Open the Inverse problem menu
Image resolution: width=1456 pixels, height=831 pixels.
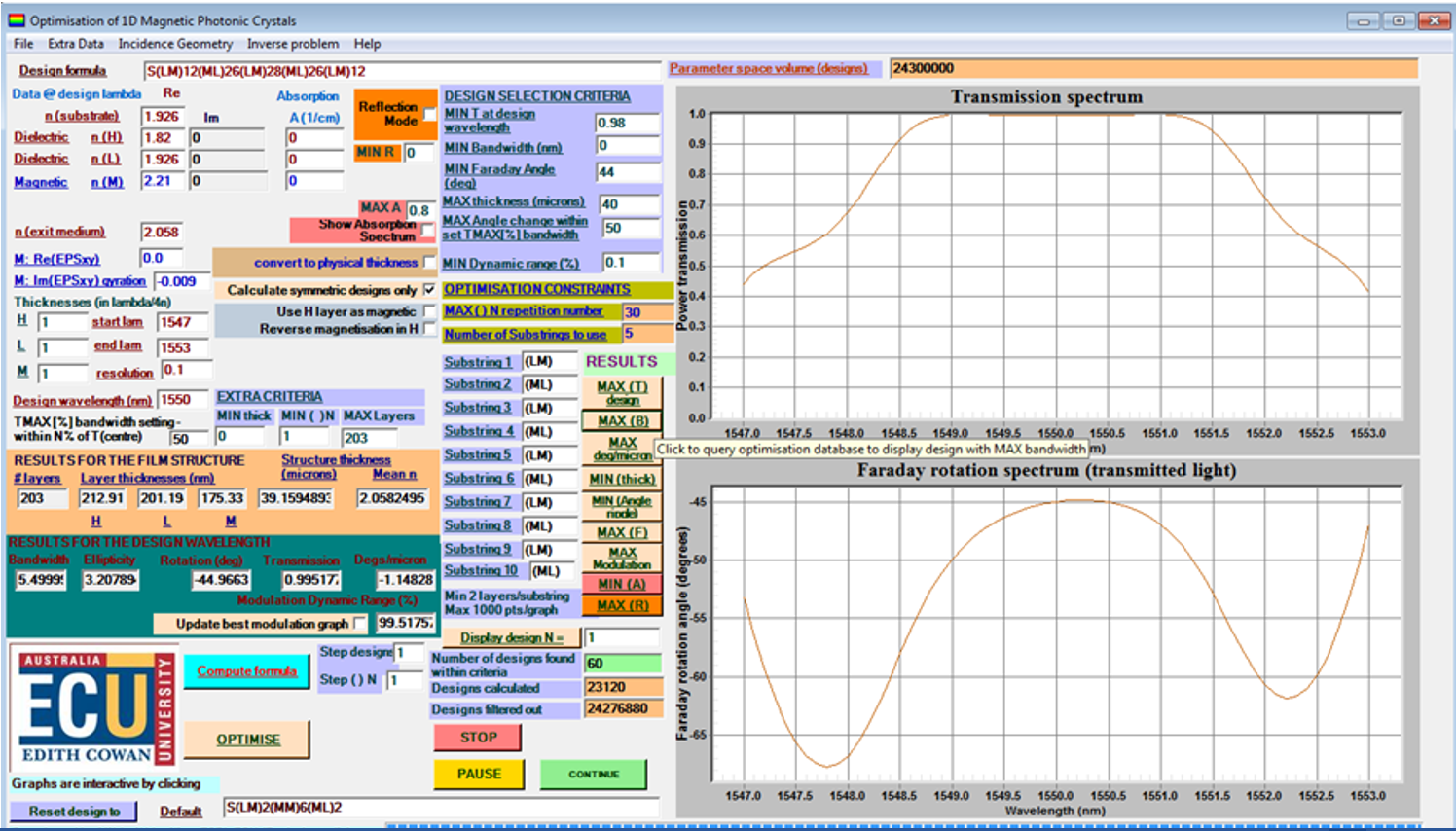[x=292, y=44]
